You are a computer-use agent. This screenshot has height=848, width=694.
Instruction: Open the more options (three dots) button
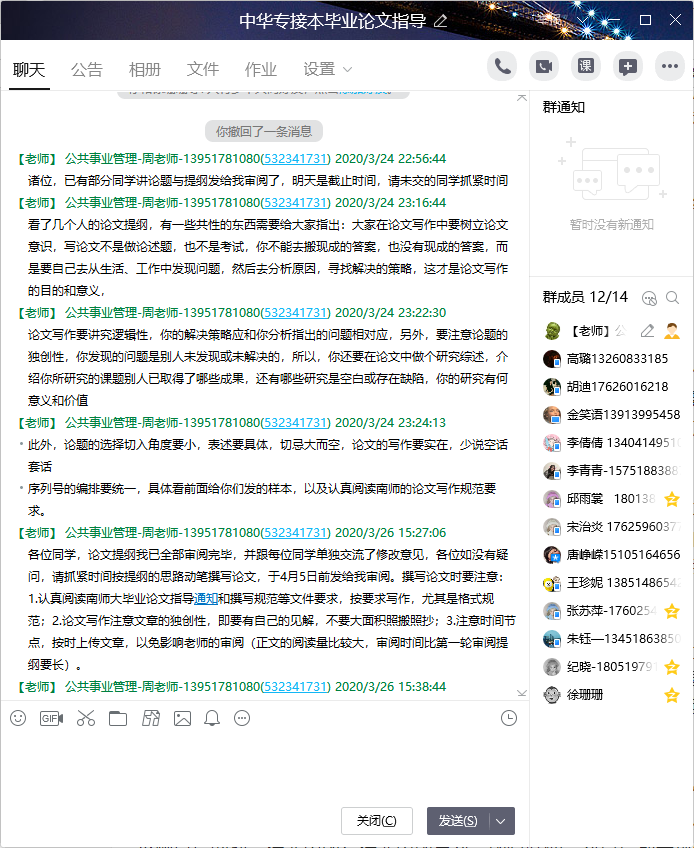tap(670, 67)
